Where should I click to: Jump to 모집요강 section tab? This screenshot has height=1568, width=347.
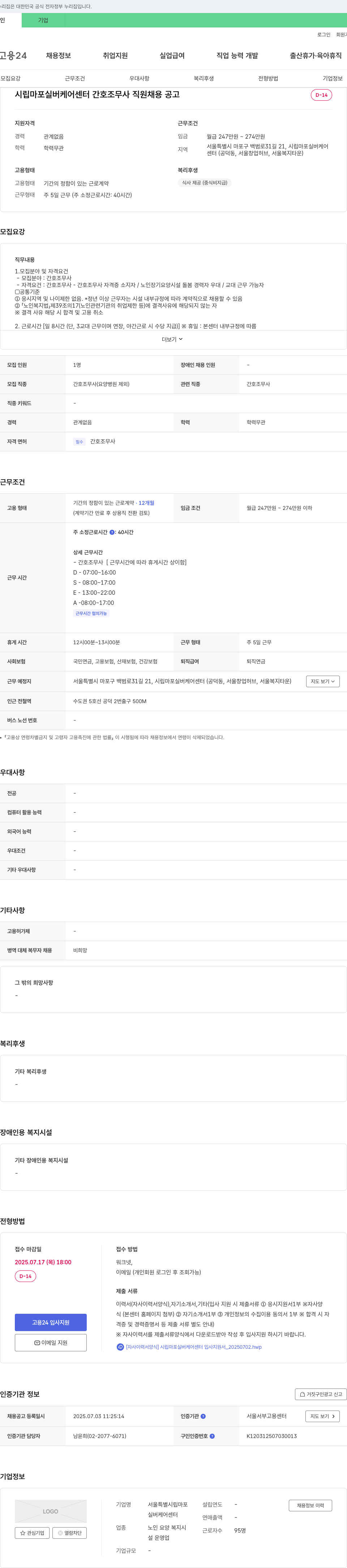(x=10, y=78)
